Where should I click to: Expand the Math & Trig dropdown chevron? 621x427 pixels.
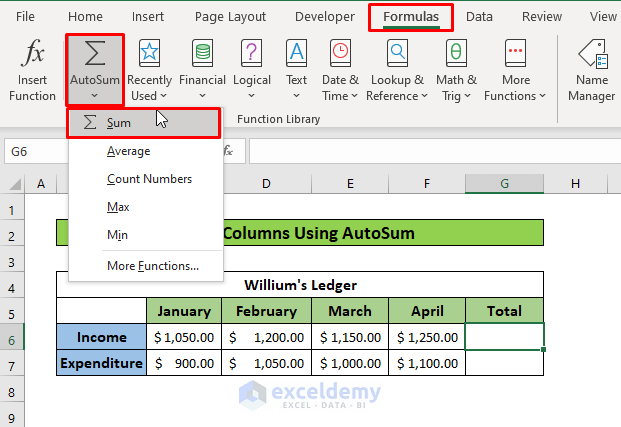[467, 96]
